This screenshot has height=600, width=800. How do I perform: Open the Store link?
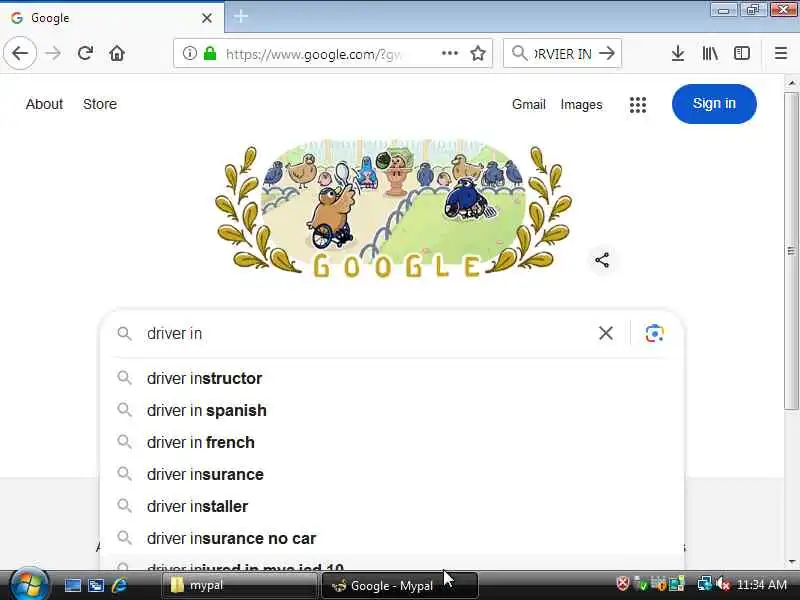coord(100,104)
